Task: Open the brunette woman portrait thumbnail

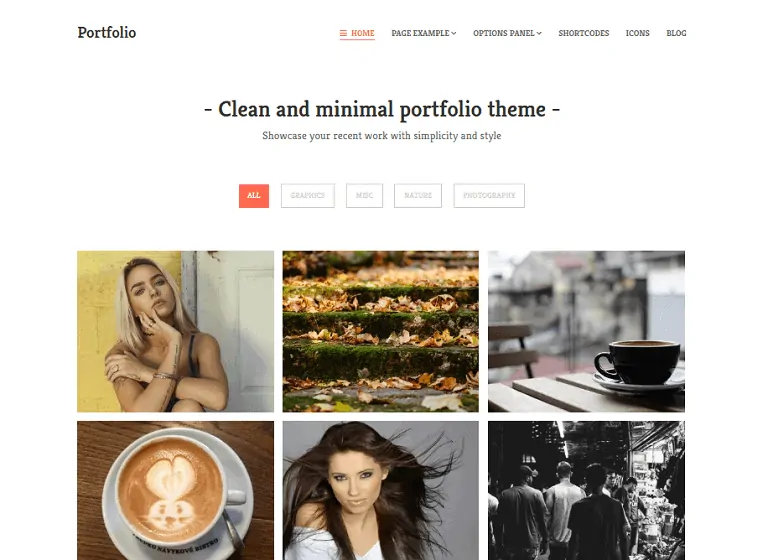Action: pos(381,490)
